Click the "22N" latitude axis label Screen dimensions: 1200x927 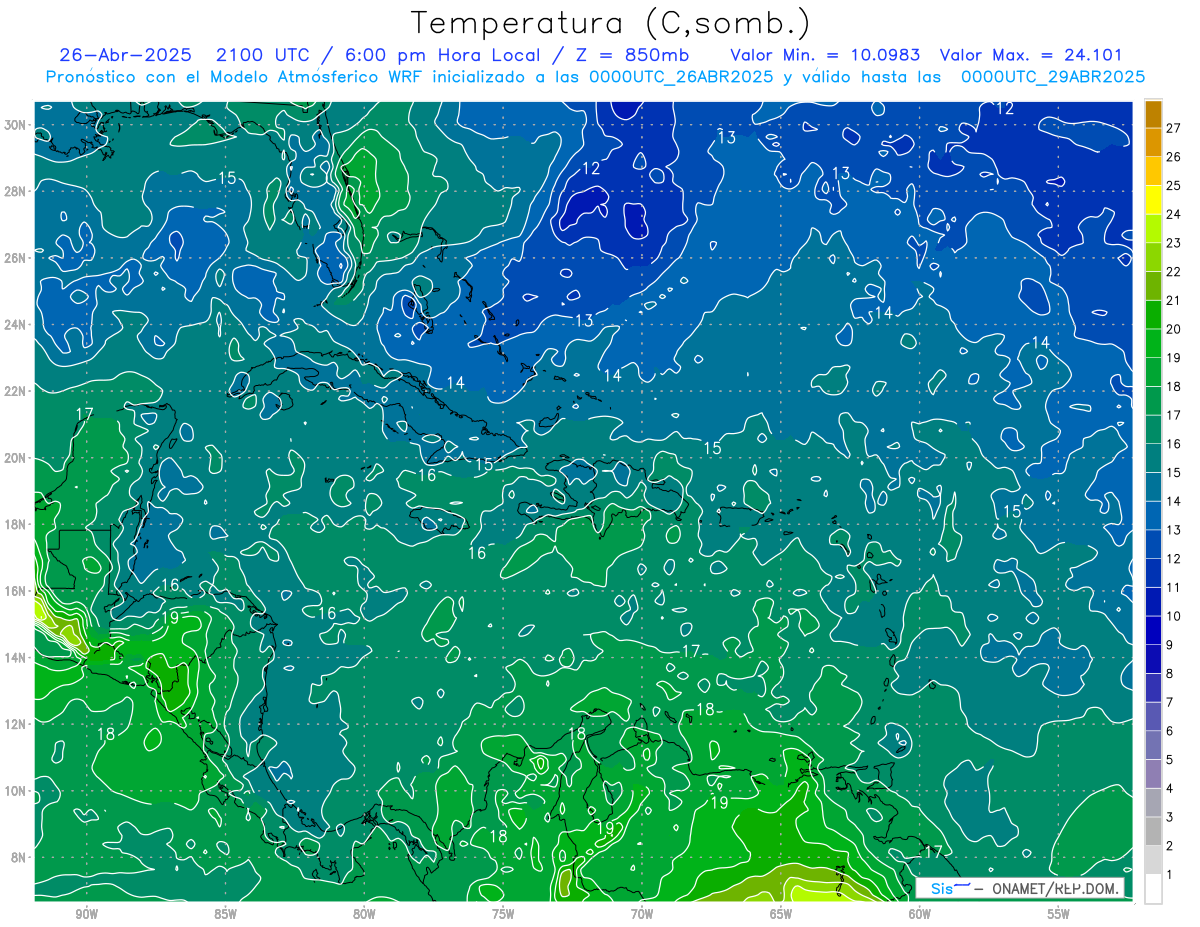[x=16, y=391]
